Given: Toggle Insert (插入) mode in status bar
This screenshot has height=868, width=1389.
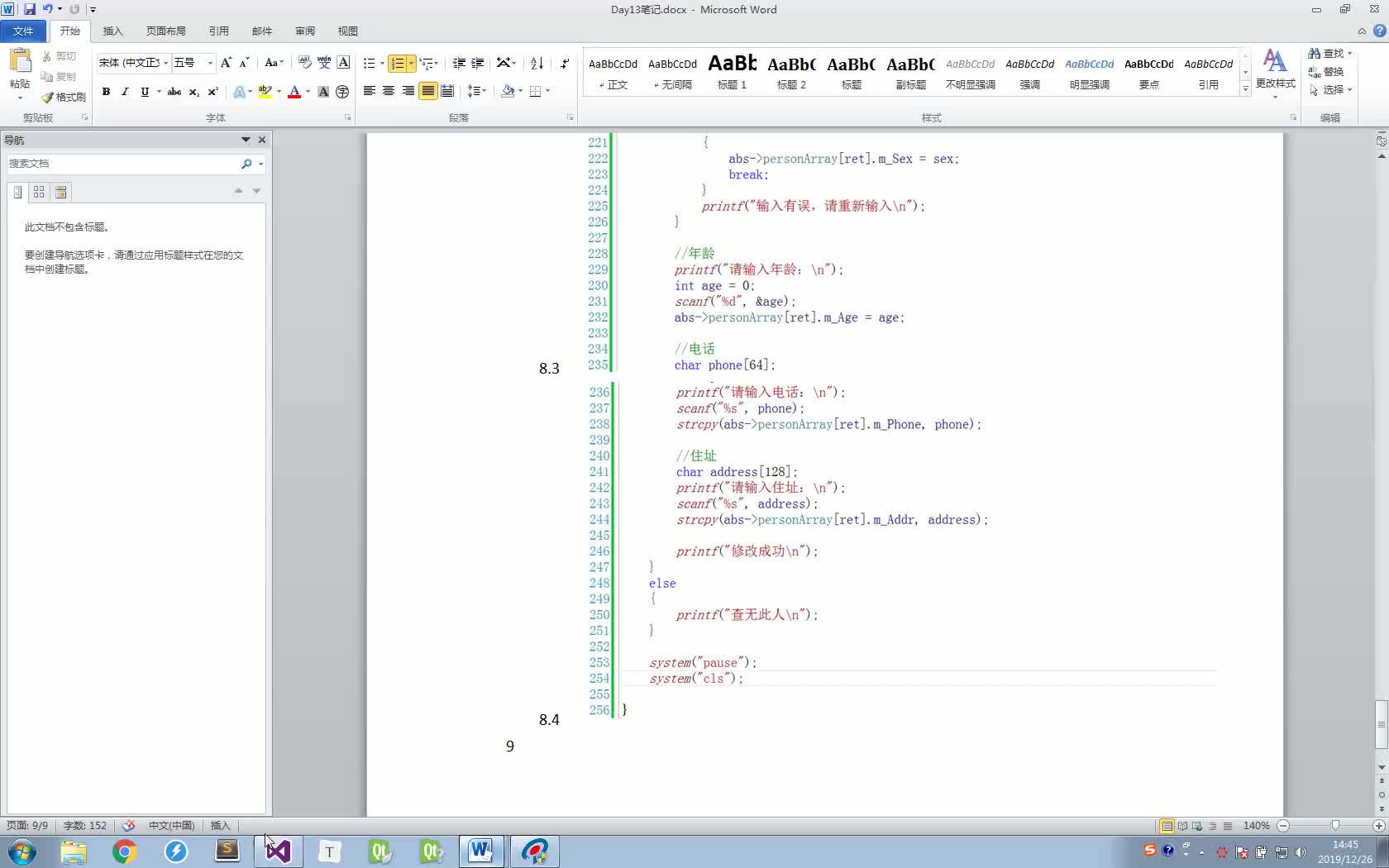Looking at the screenshot, I should pyautogui.click(x=220, y=826).
